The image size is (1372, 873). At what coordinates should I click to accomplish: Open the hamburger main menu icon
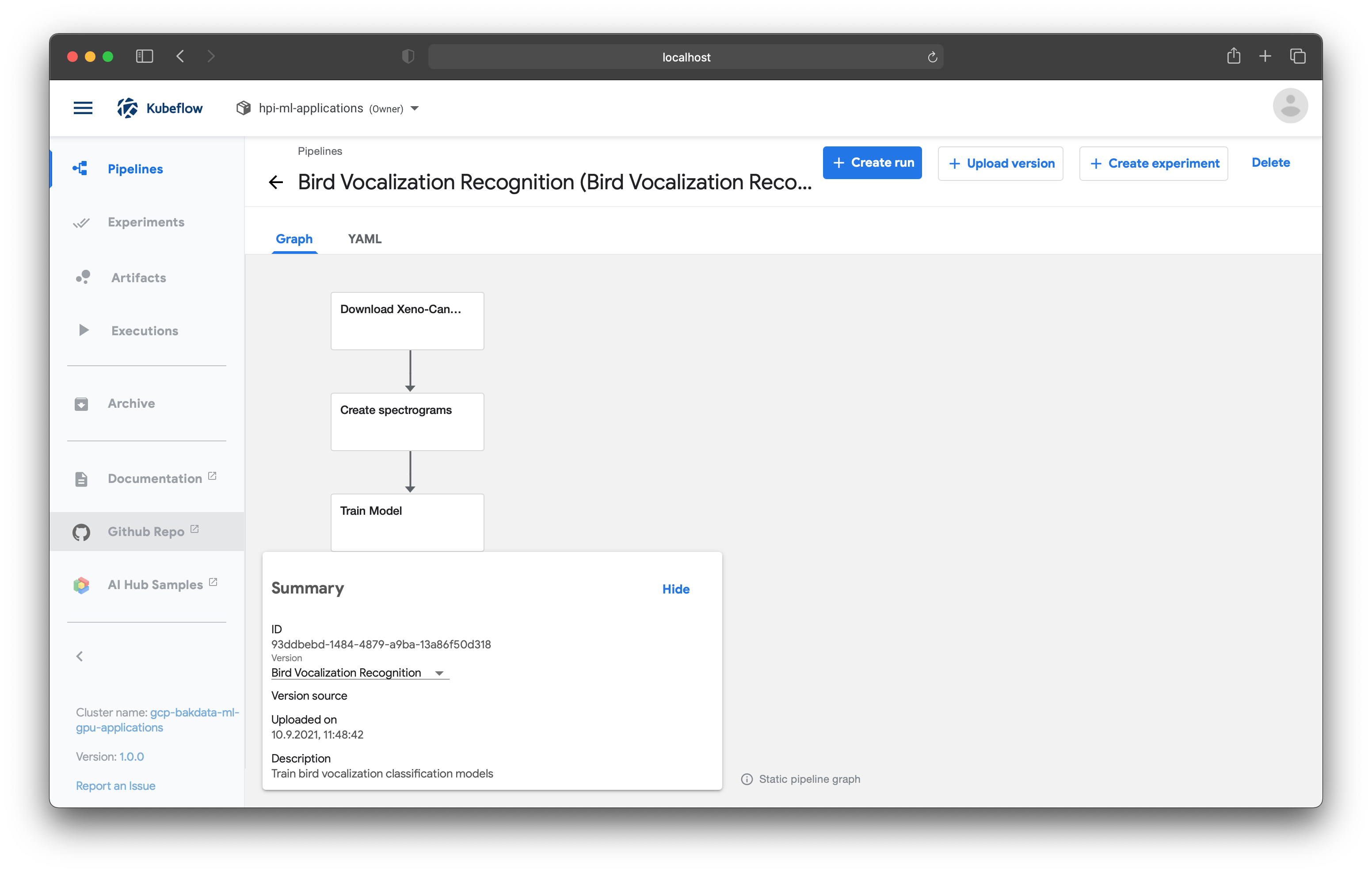83,108
